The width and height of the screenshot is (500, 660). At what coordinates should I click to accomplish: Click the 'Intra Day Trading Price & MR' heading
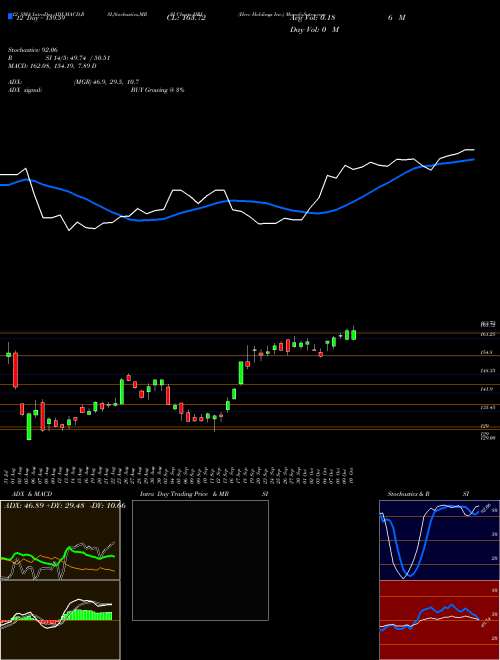click(184, 494)
